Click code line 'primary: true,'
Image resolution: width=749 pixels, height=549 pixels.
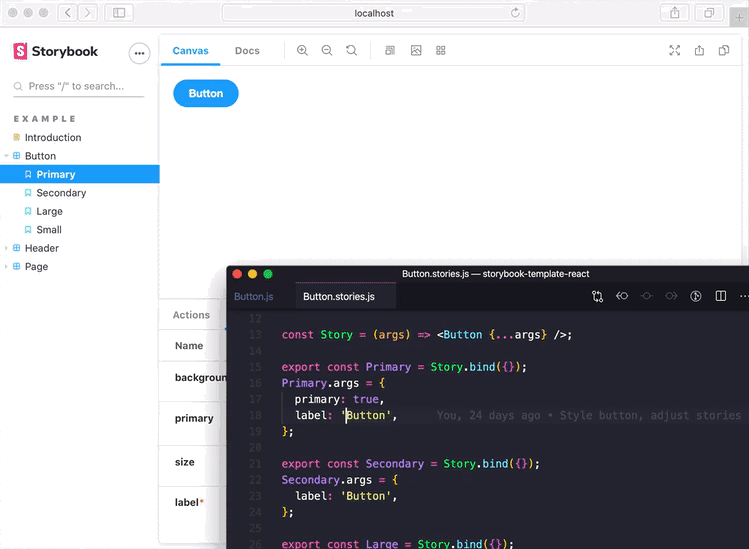(x=339, y=399)
